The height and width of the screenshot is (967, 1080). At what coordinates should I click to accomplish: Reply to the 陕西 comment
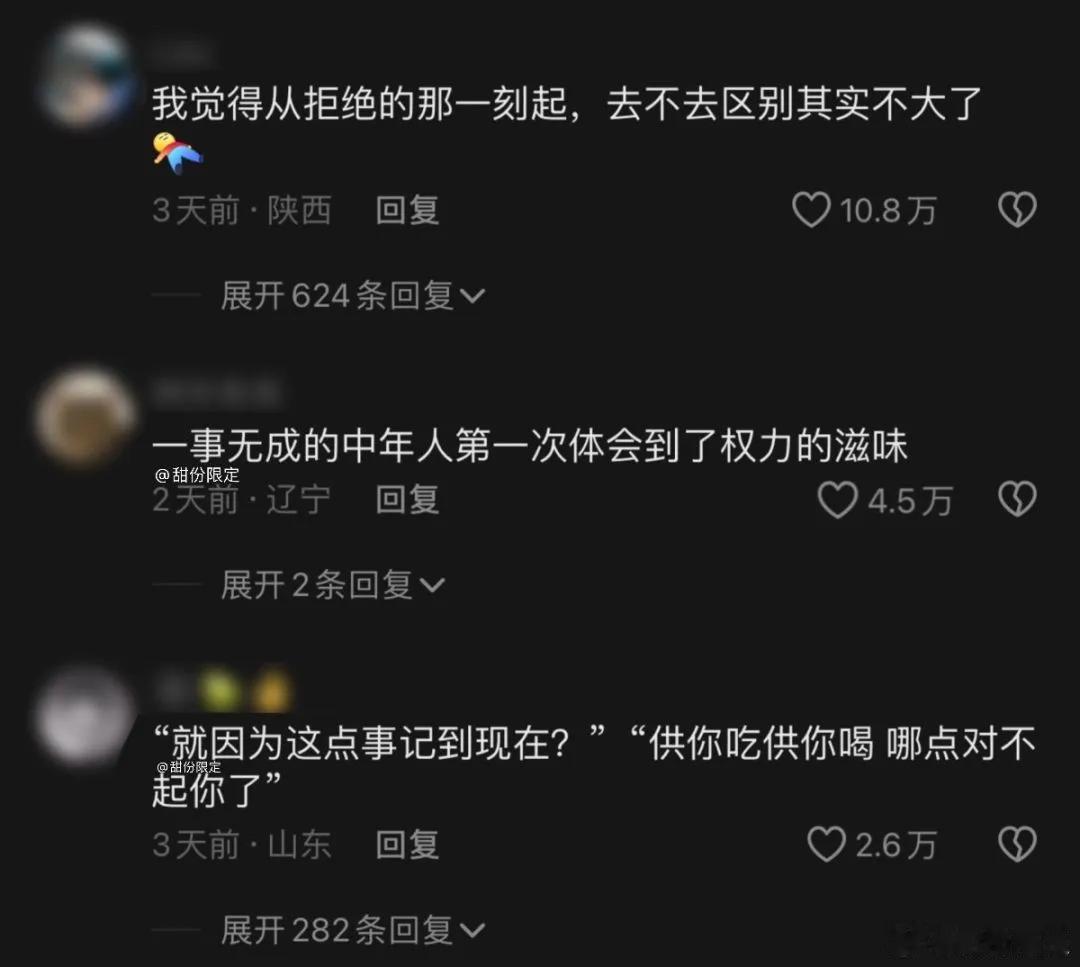pyautogui.click(x=407, y=210)
